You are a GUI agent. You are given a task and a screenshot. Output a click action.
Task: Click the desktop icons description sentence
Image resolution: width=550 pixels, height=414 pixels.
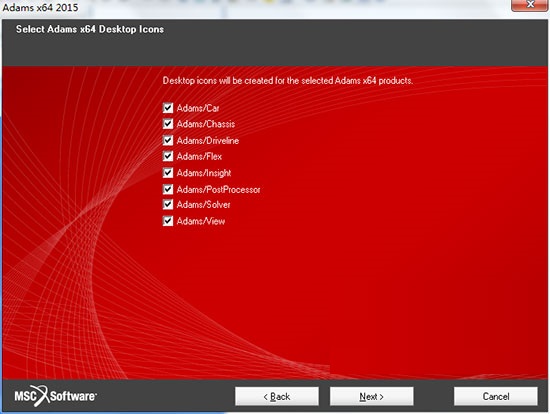click(288, 81)
